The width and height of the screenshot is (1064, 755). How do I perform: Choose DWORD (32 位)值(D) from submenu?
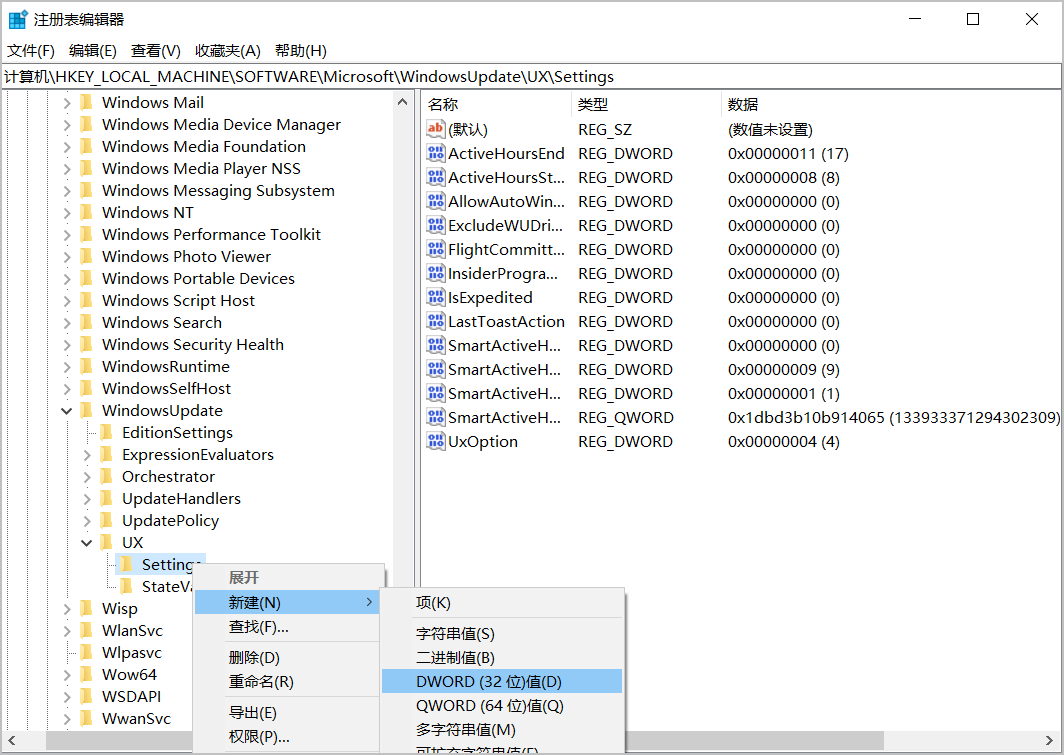pos(489,681)
